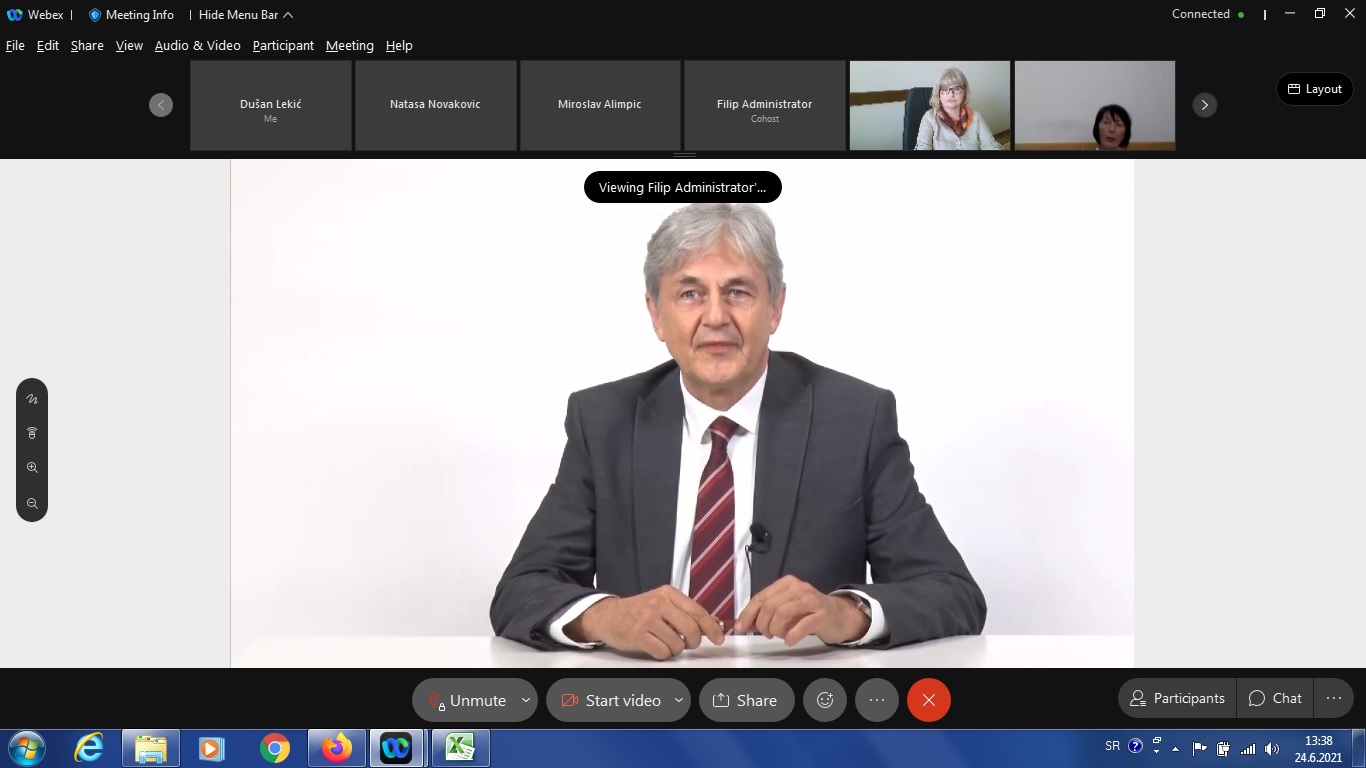Open the Help menu
Viewport: 1366px width, 768px height.
399,45
